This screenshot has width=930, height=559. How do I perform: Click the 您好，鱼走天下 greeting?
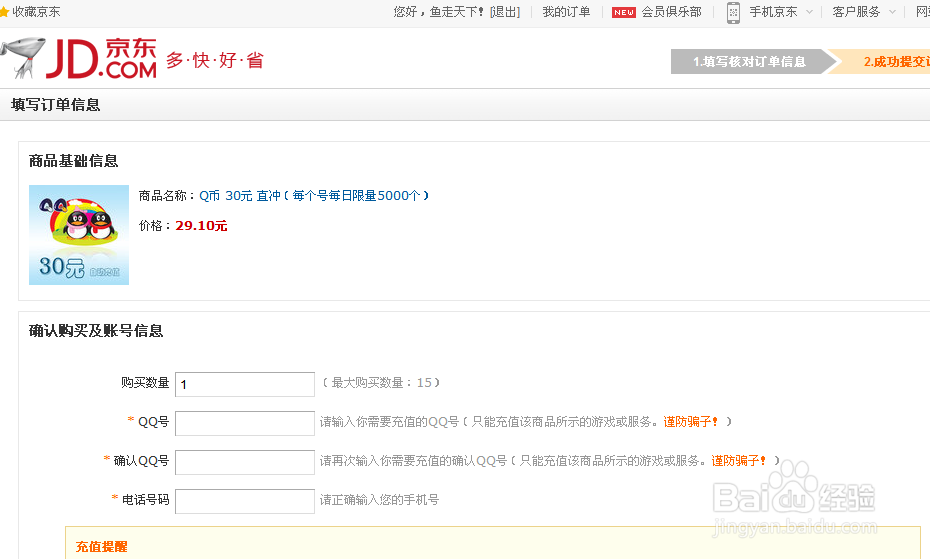pyautogui.click(x=438, y=12)
